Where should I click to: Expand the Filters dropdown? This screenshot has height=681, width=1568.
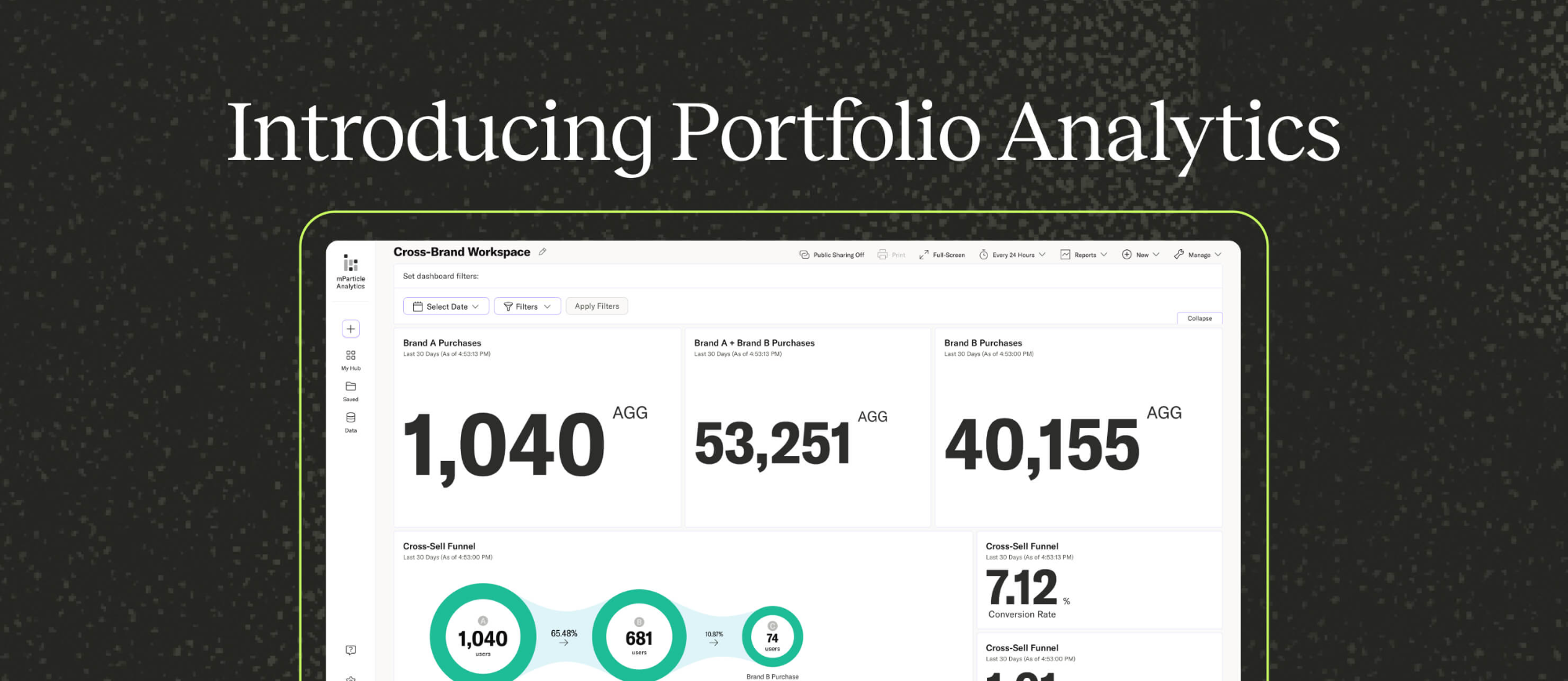[527, 306]
